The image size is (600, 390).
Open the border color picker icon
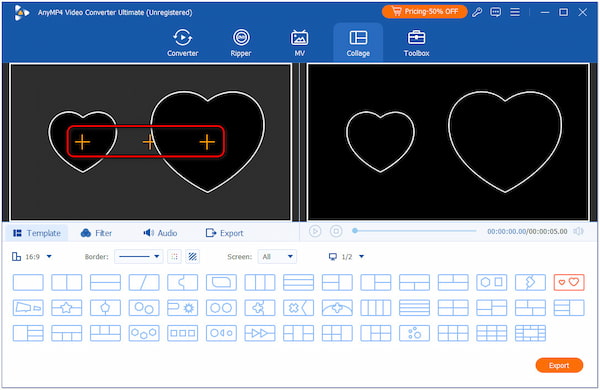click(174, 256)
